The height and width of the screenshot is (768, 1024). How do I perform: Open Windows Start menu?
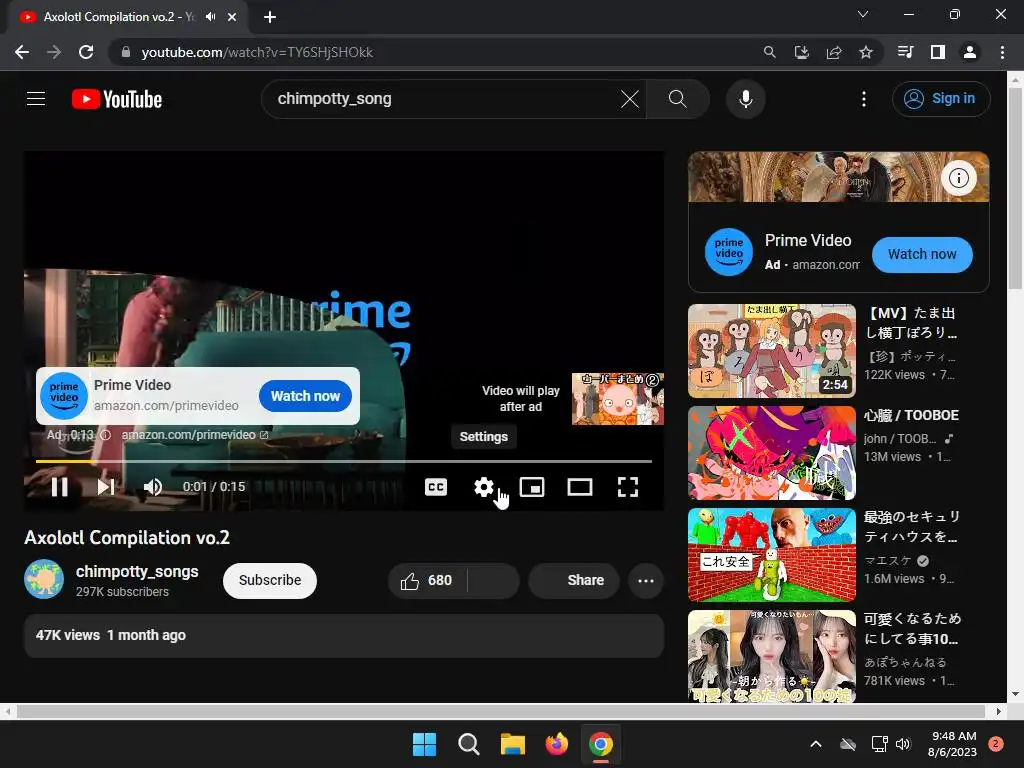point(424,744)
